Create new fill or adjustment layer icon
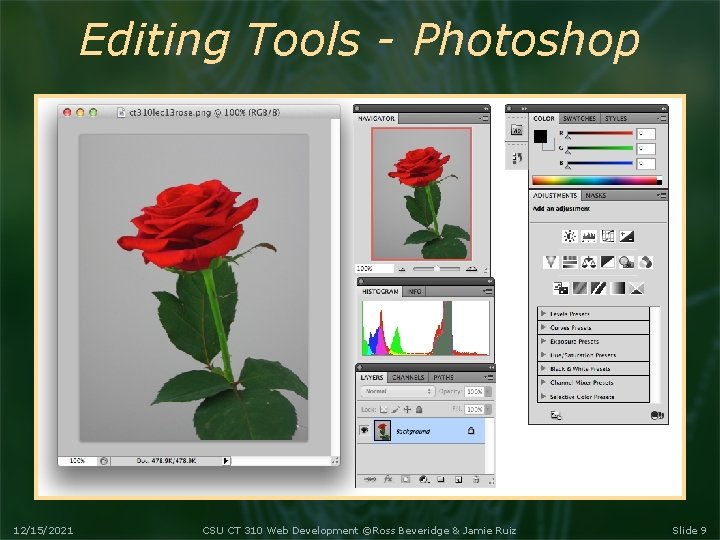720x540 pixels. click(424, 479)
